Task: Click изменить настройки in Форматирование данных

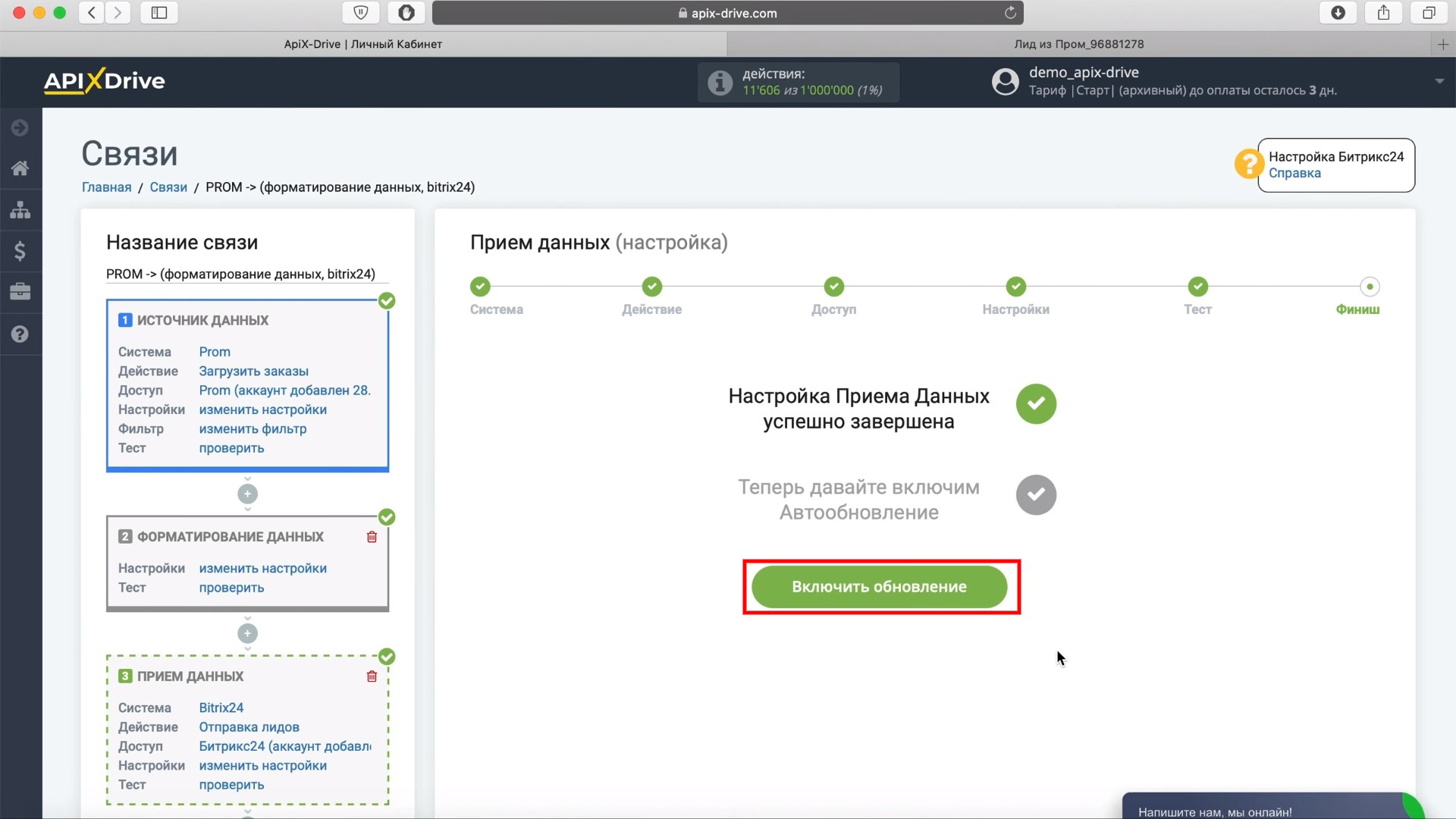Action: click(x=262, y=569)
